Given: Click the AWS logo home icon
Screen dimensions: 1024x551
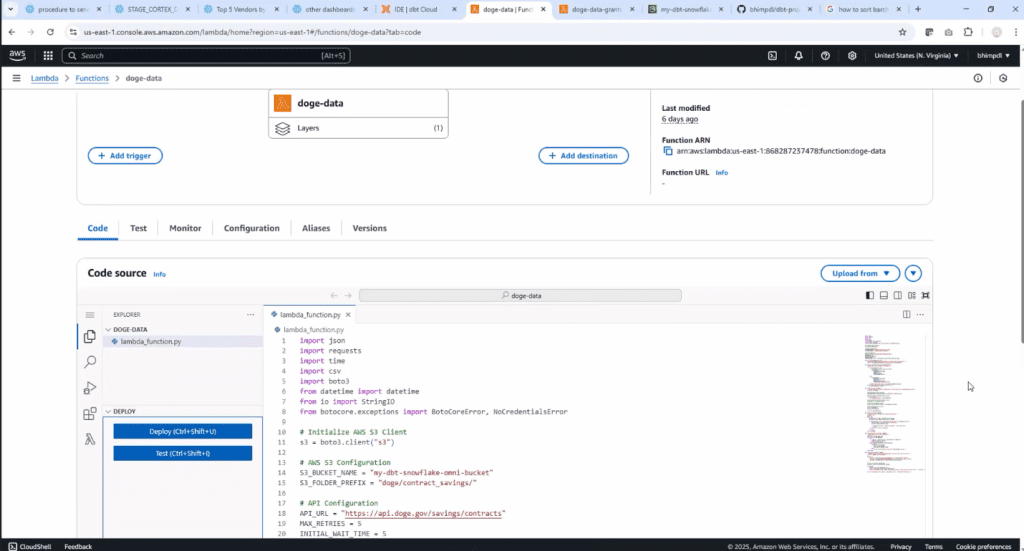Looking at the screenshot, I should tap(18, 55).
